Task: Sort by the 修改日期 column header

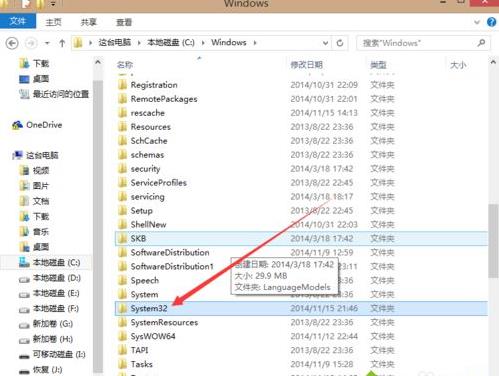Action: (306, 65)
